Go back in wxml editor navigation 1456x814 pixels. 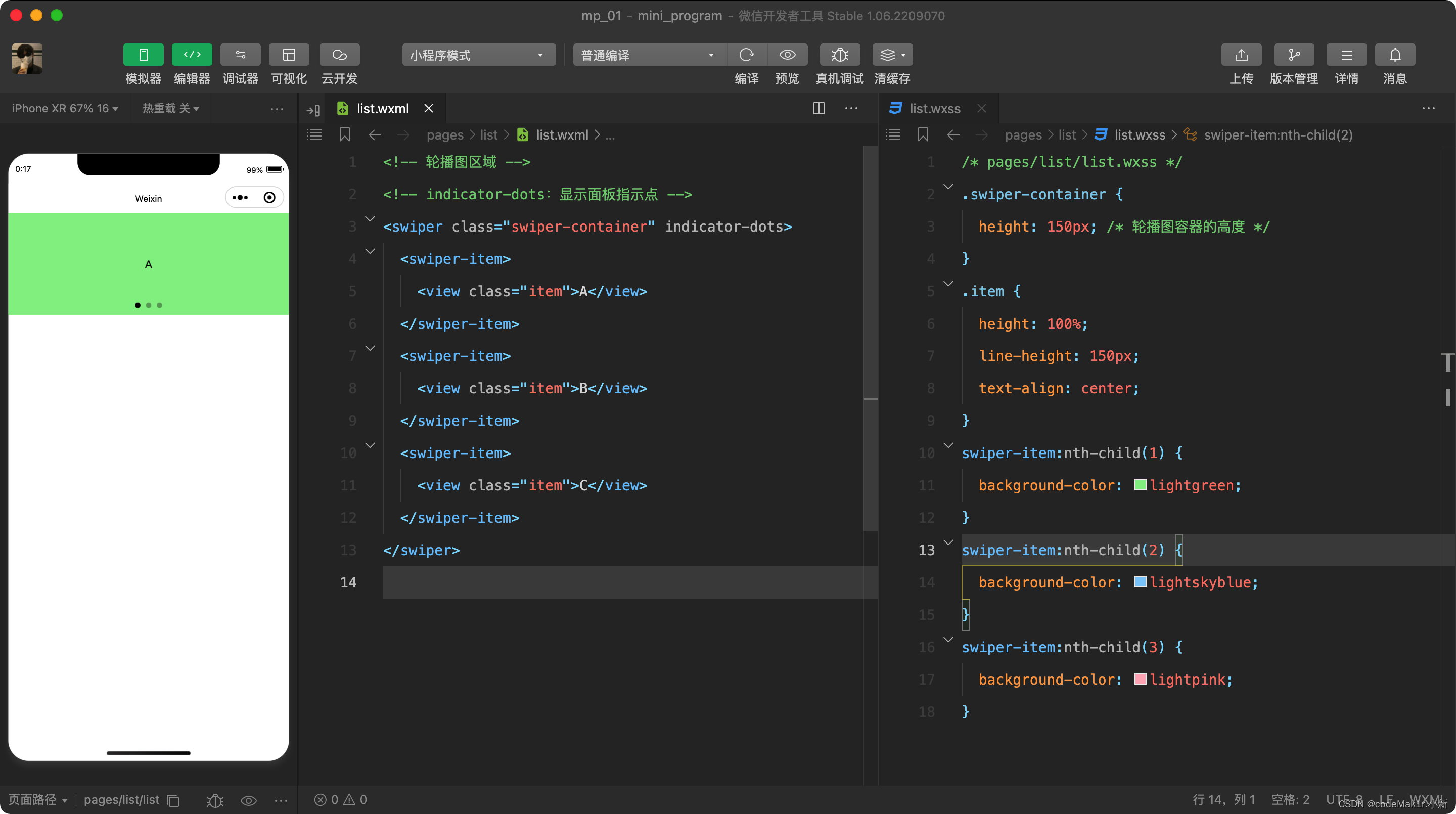tap(375, 134)
